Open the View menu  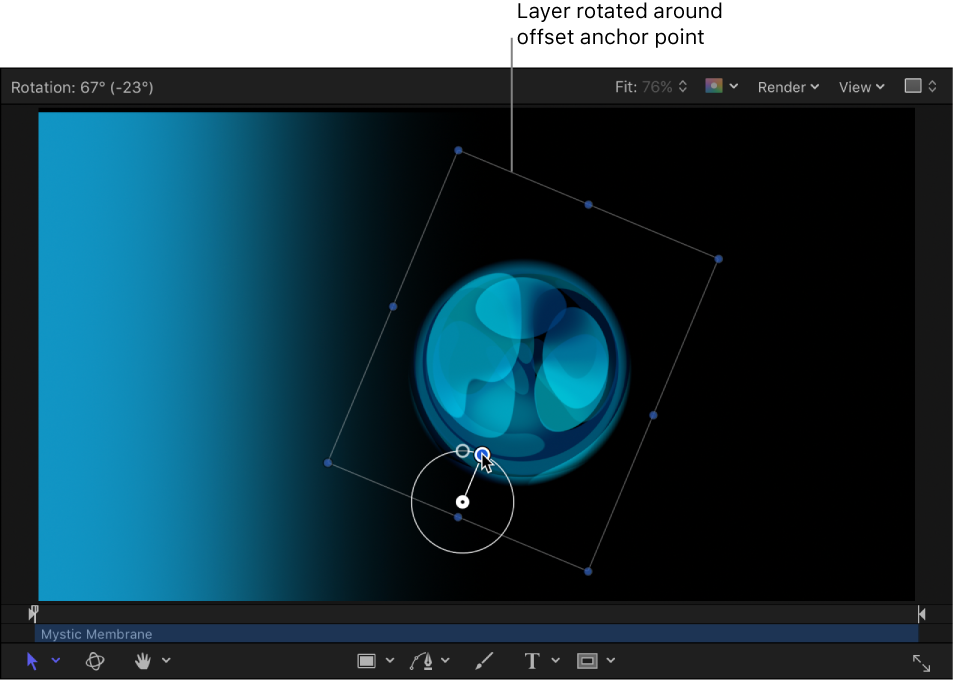tap(860, 87)
